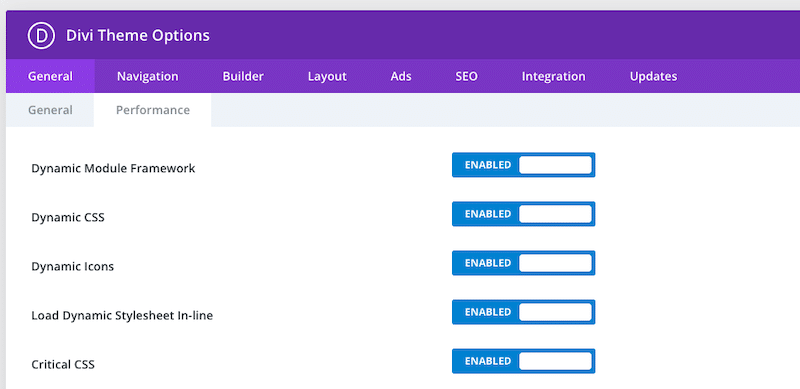
Task: Switch to the Navigation tab
Action: tap(147, 76)
